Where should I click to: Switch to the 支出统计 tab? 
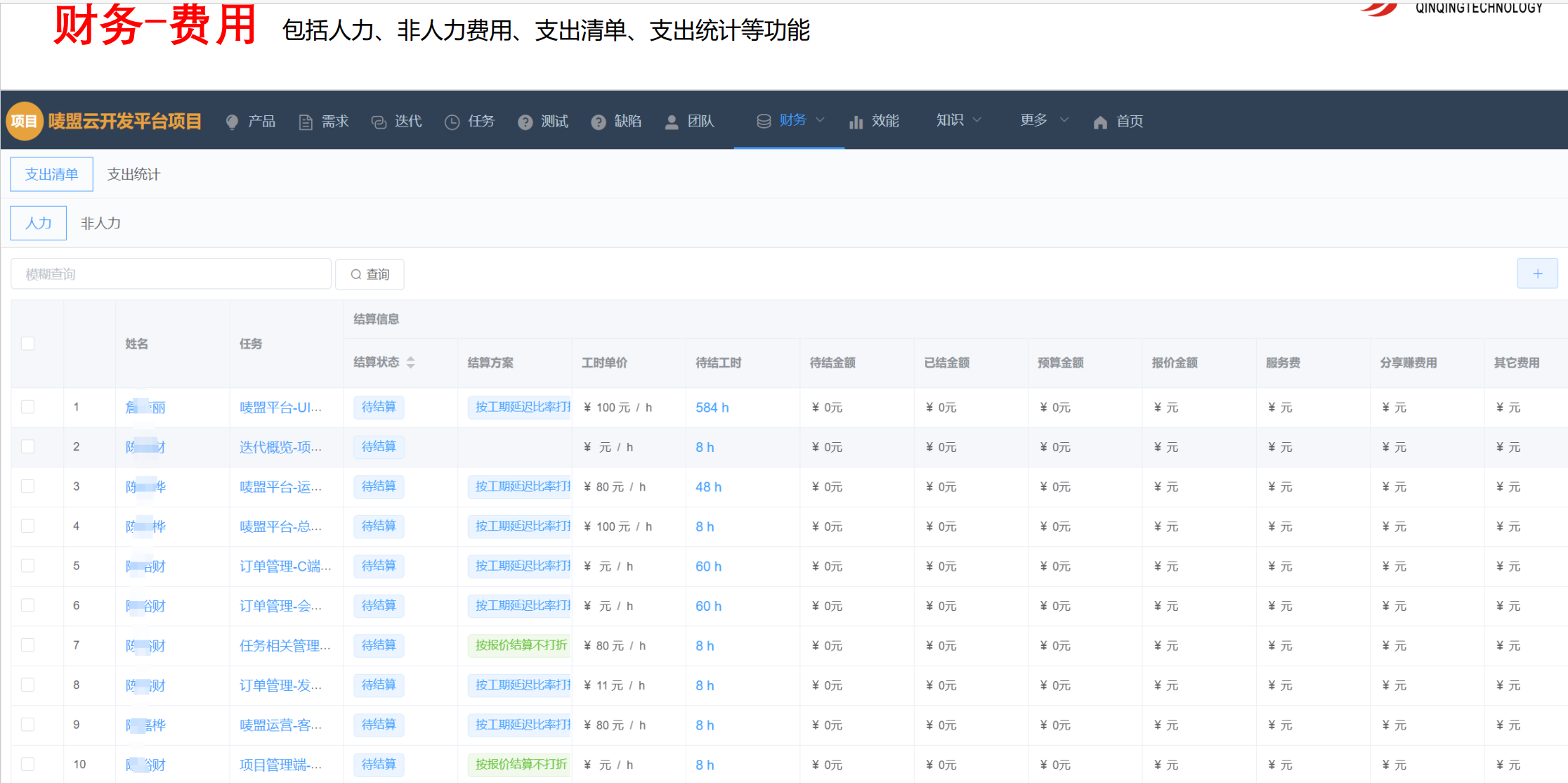[133, 174]
